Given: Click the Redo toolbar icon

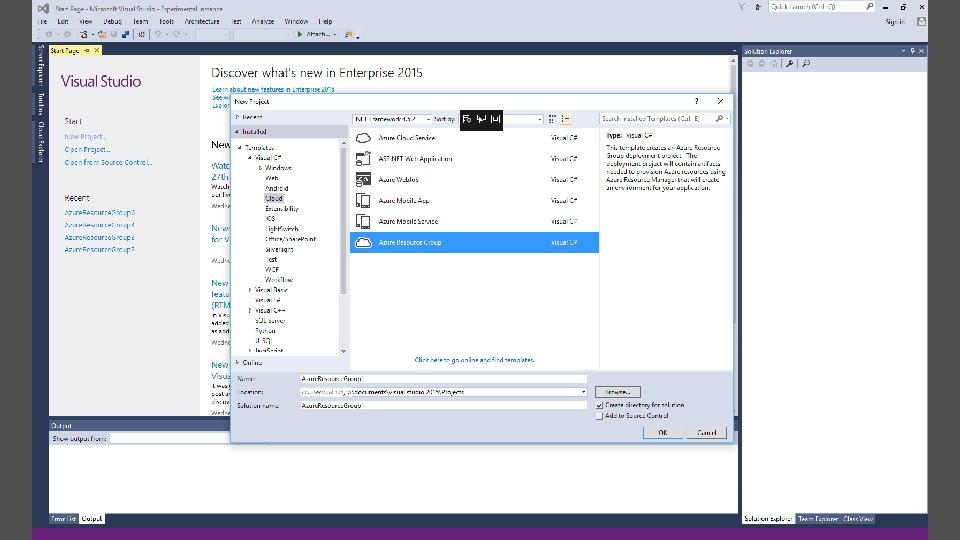Looking at the screenshot, I should pos(176,34).
